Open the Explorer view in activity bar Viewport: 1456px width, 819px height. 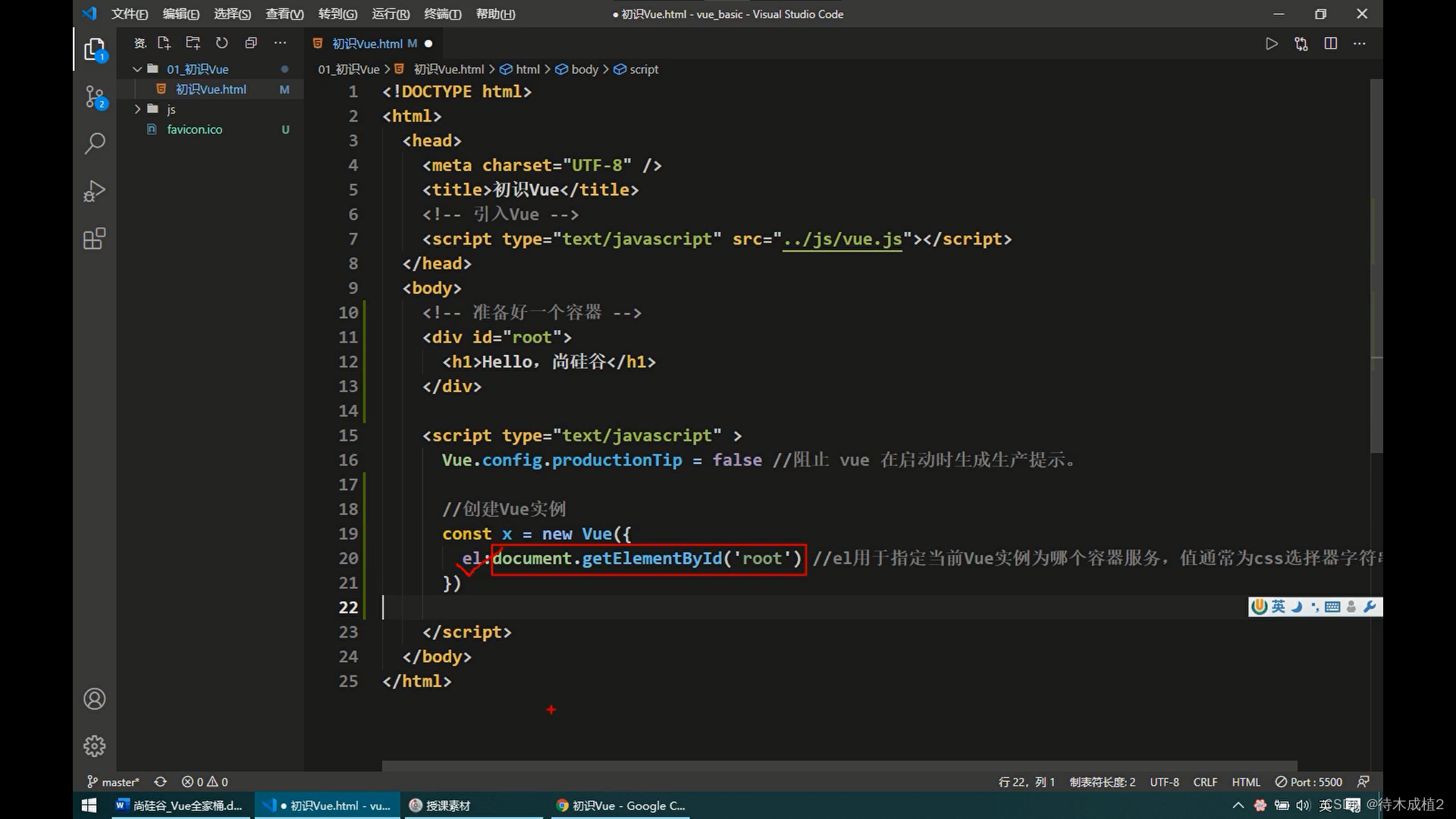coord(95,50)
